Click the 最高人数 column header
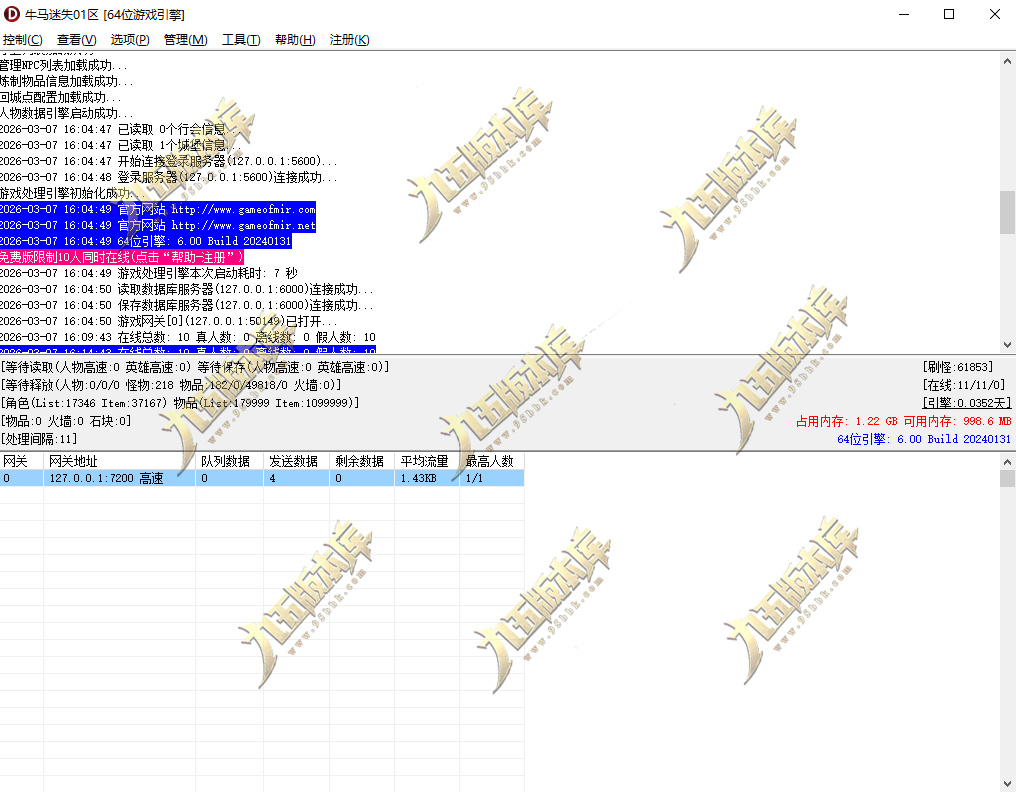 click(491, 461)
